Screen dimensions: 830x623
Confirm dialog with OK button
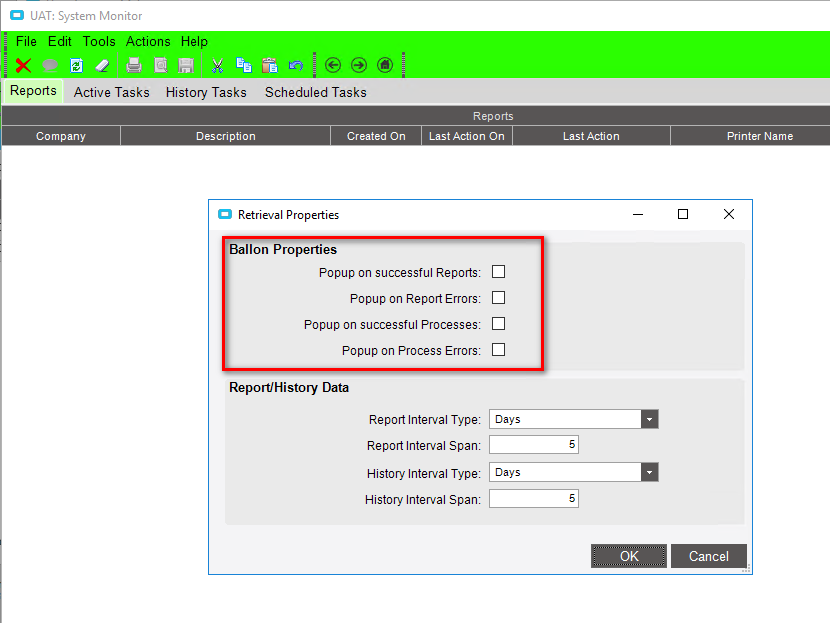629,556
